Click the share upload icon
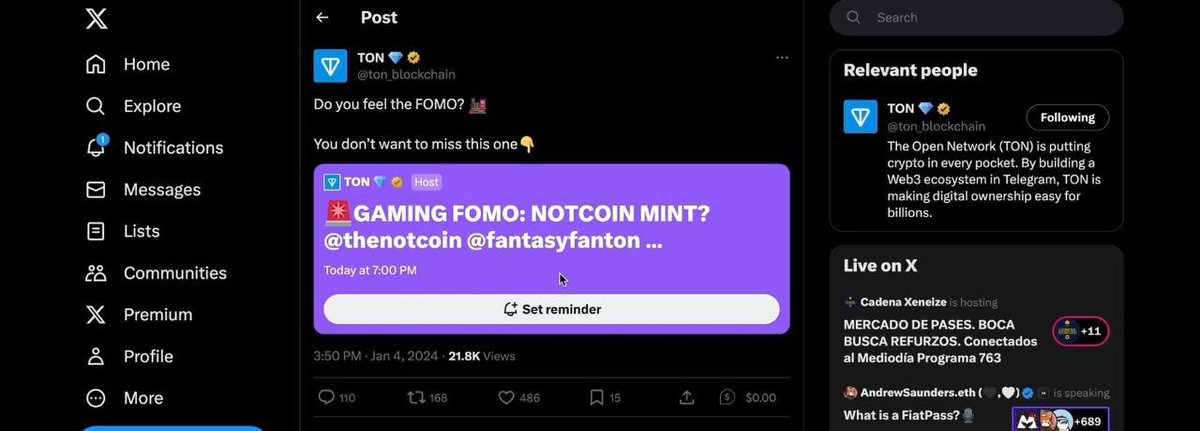 (687, 397)
